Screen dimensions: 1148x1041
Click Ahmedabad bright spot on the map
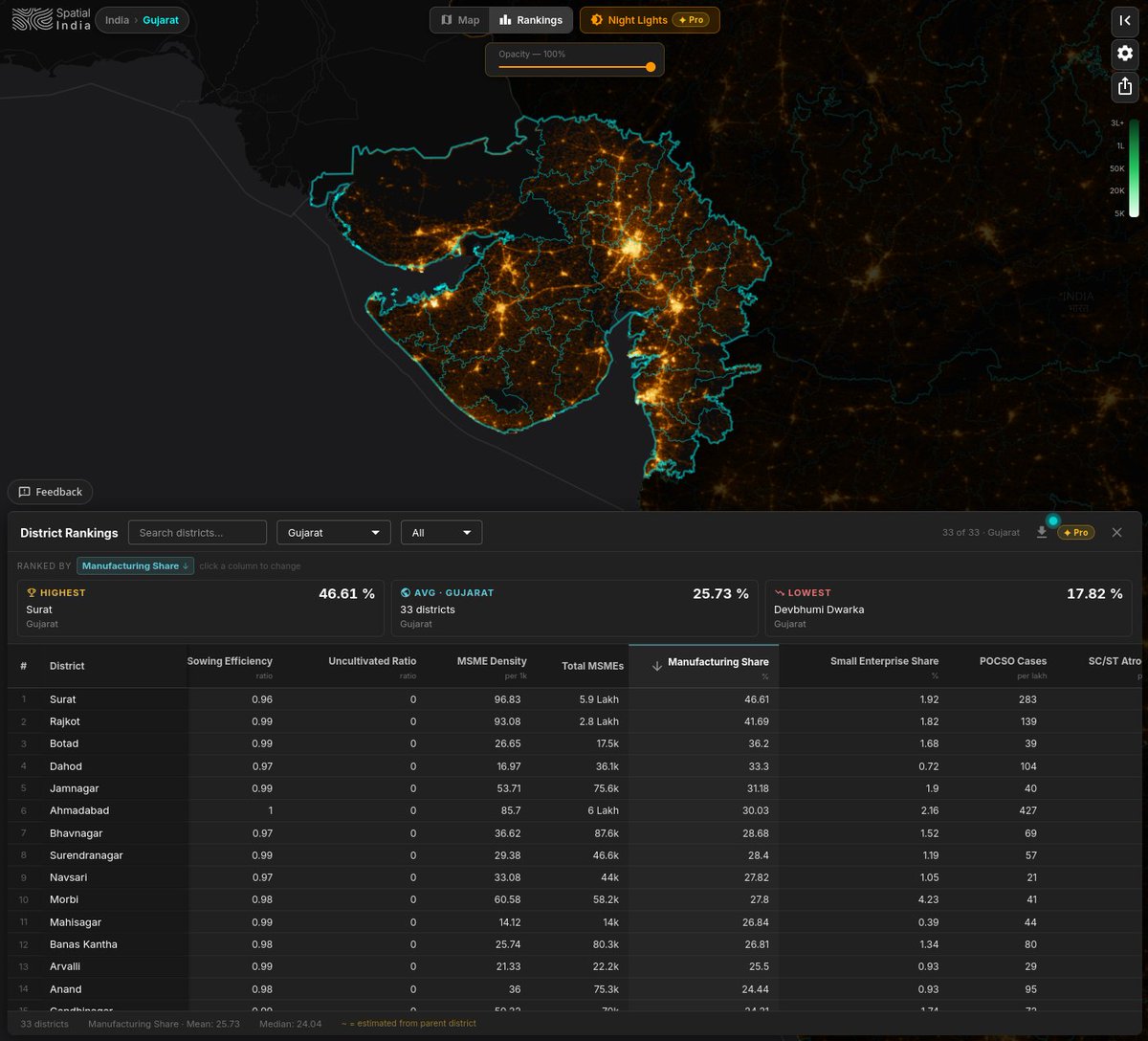point(630,248)
